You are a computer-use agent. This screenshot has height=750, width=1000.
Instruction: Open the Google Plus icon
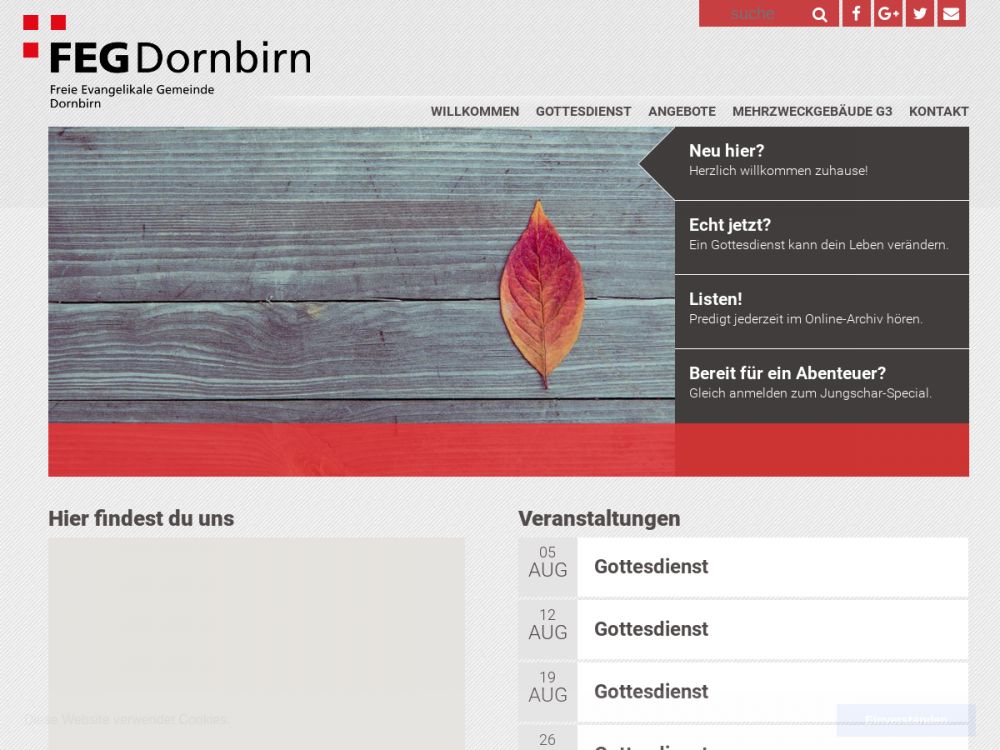(x=888, y=14)
